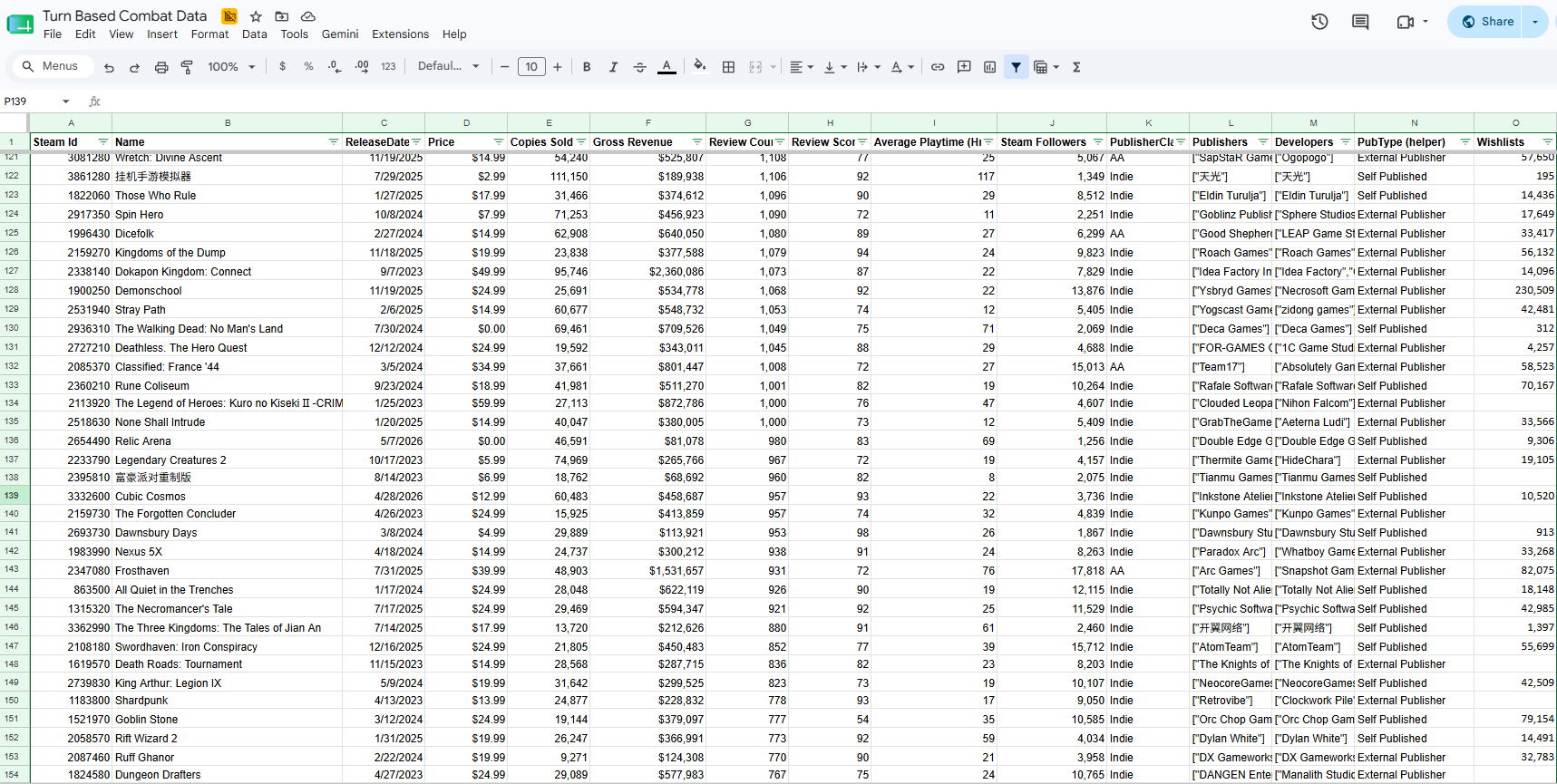Open the Name column filter menu
This screenshot has width=1557, height=784.
[x=333, y=142]
